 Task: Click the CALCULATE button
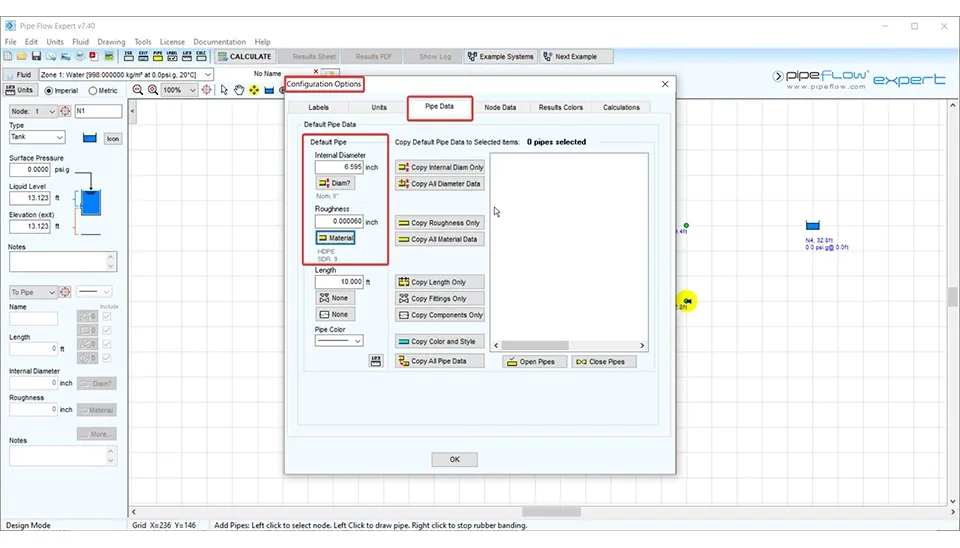click(244, 57)
